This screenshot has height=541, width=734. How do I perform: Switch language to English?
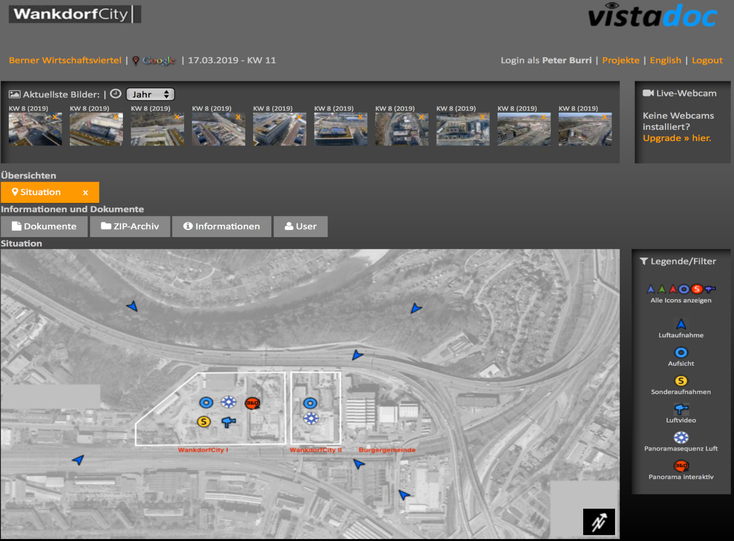(665, 60)
